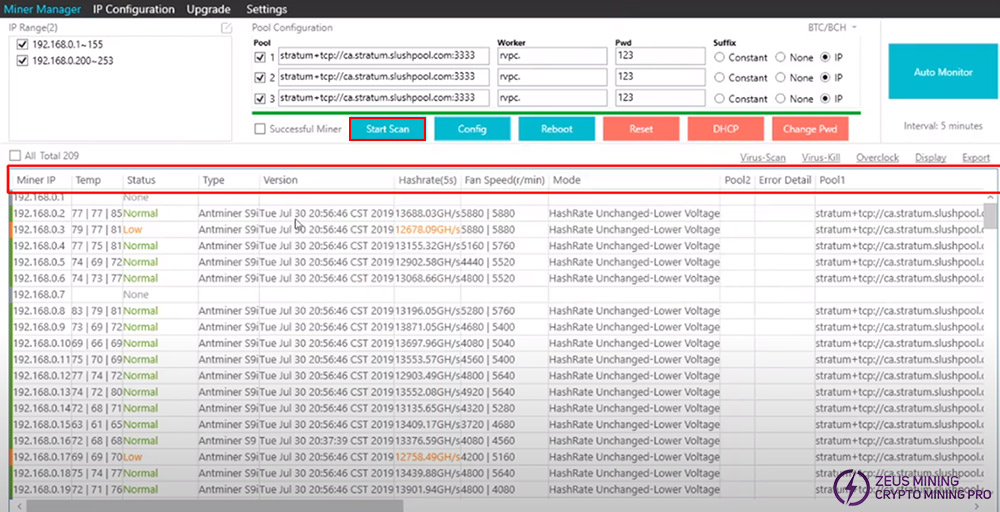Select Constant suffix for pool 1

pyautogui.click(x=720, y=57)
